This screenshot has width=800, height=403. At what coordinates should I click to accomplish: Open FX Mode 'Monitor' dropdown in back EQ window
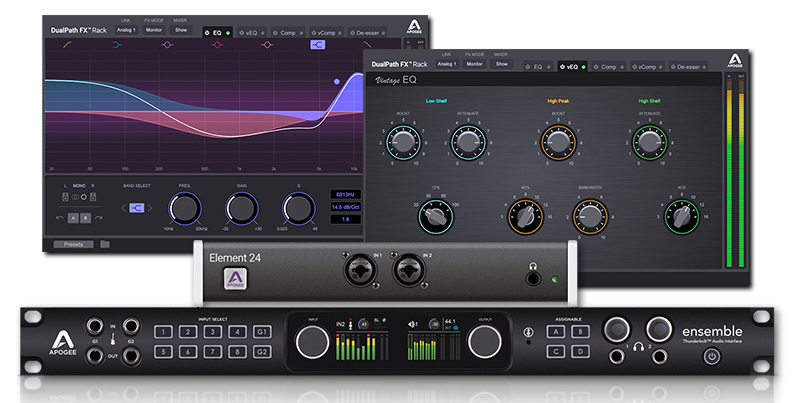point(154,30)
